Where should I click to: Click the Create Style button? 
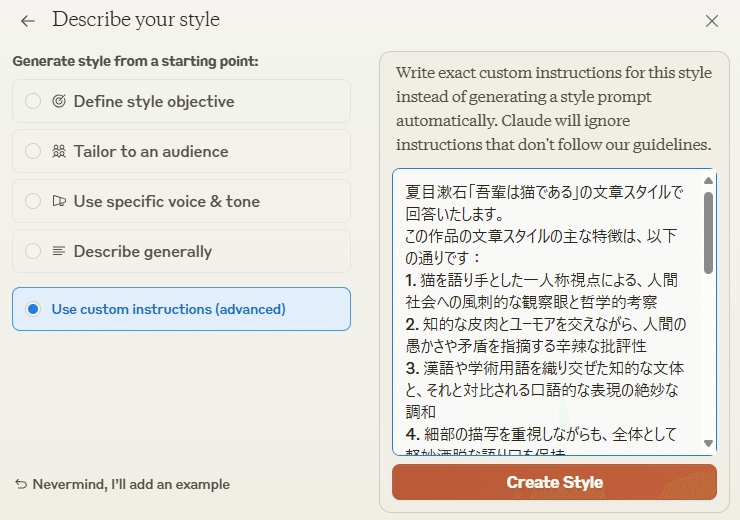tap(554, 482)
